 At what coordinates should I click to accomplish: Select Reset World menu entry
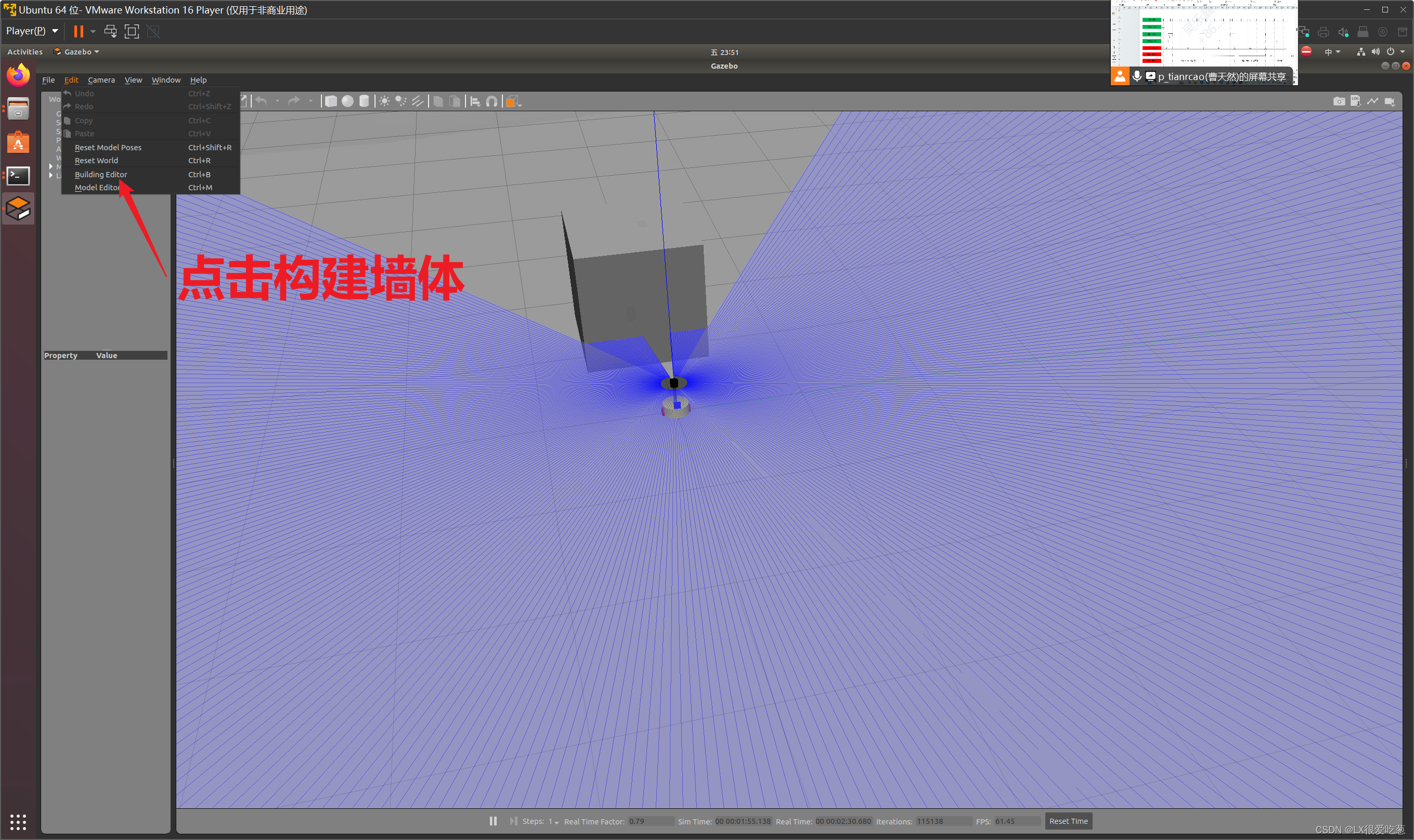tap(151, 160)
